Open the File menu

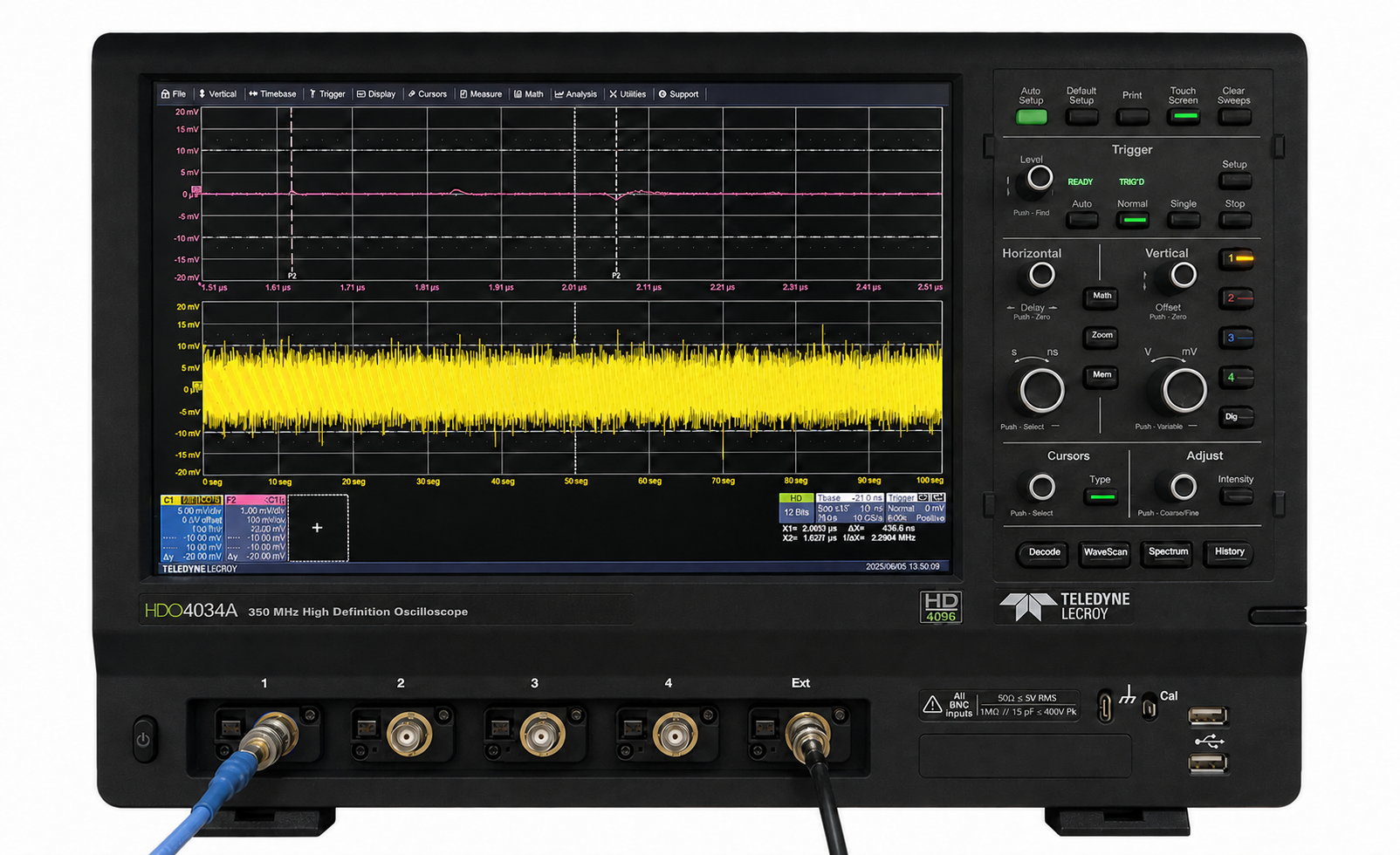click(x=174, y=94)
